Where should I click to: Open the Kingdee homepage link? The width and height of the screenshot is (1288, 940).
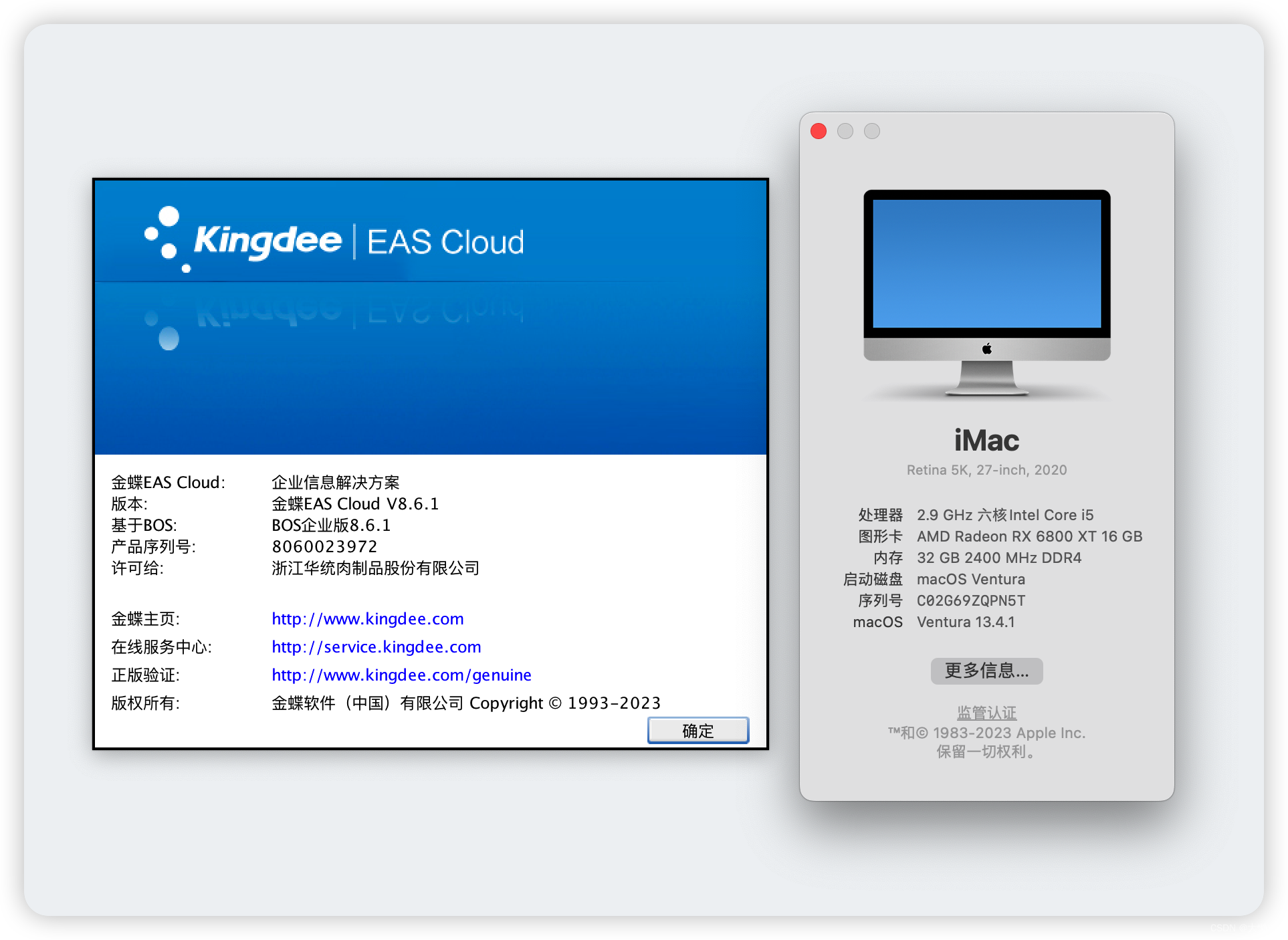[367, 618]
